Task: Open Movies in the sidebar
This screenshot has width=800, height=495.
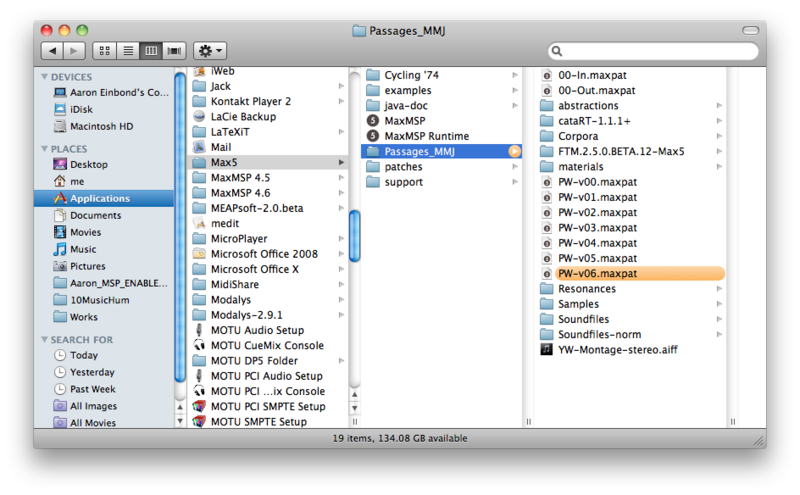Action: 78,232
